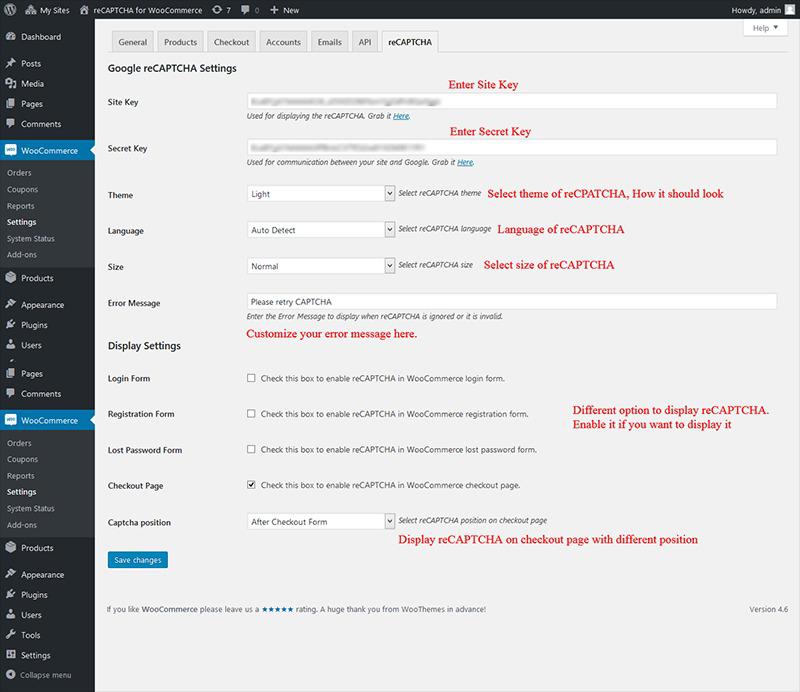Expand the Language dropdown showing Auto Detect
The height and width of the screenshot is (692, 800).
point(321,230)
